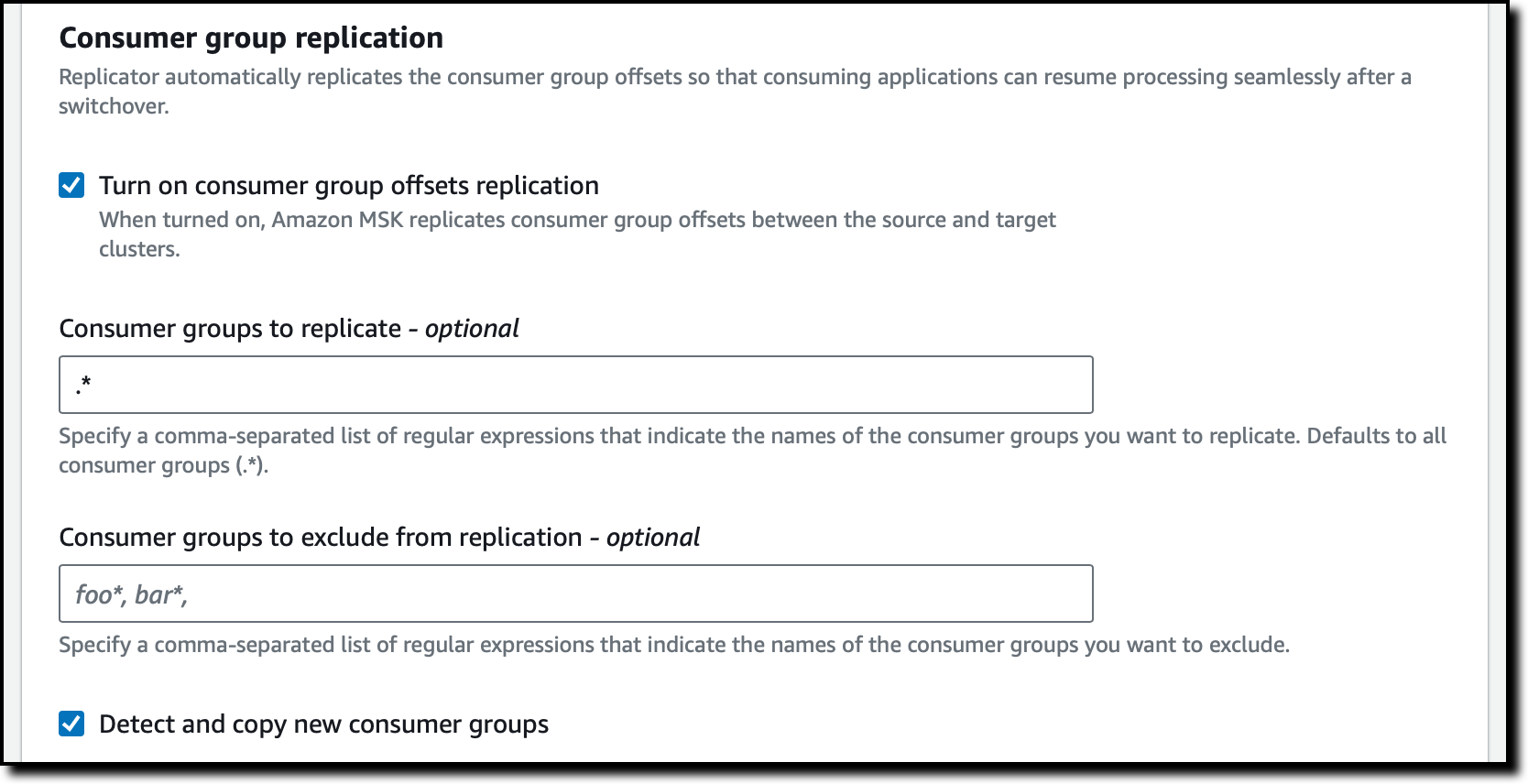Click the Replicator automatically replicates section description
The height and width of the screenshot is (784, 1528).
(735, 92)
